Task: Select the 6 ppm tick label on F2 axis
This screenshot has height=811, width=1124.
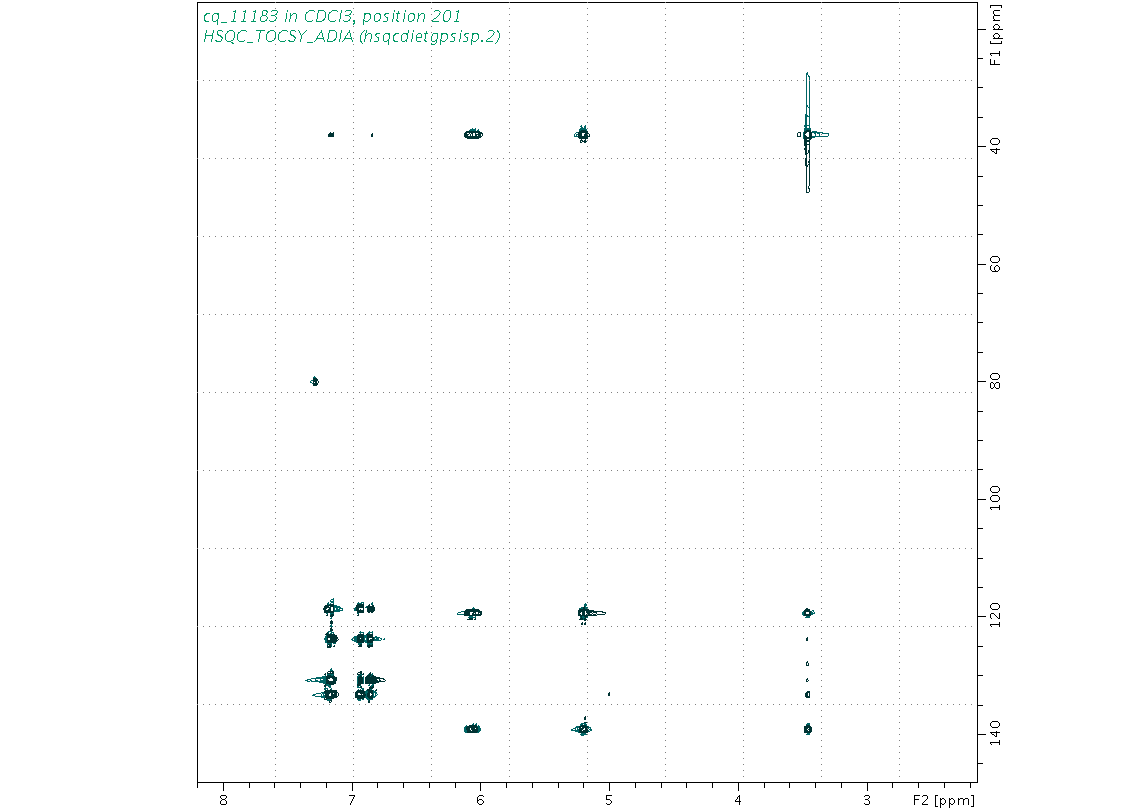Action: pos(480,800)
